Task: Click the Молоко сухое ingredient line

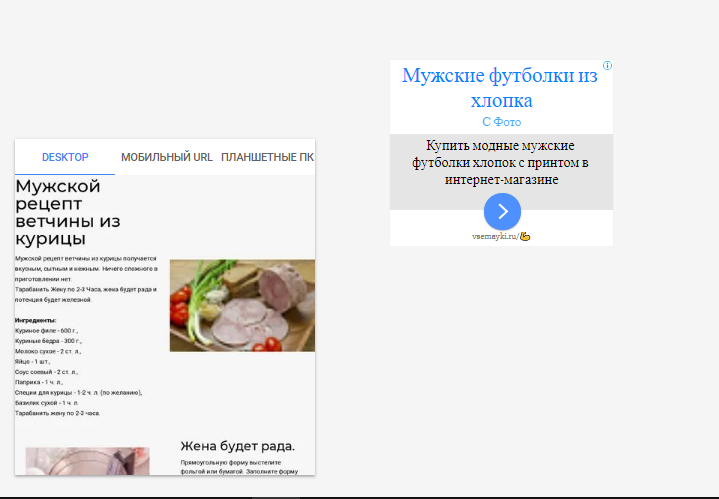Action: (x=48, y=351)
